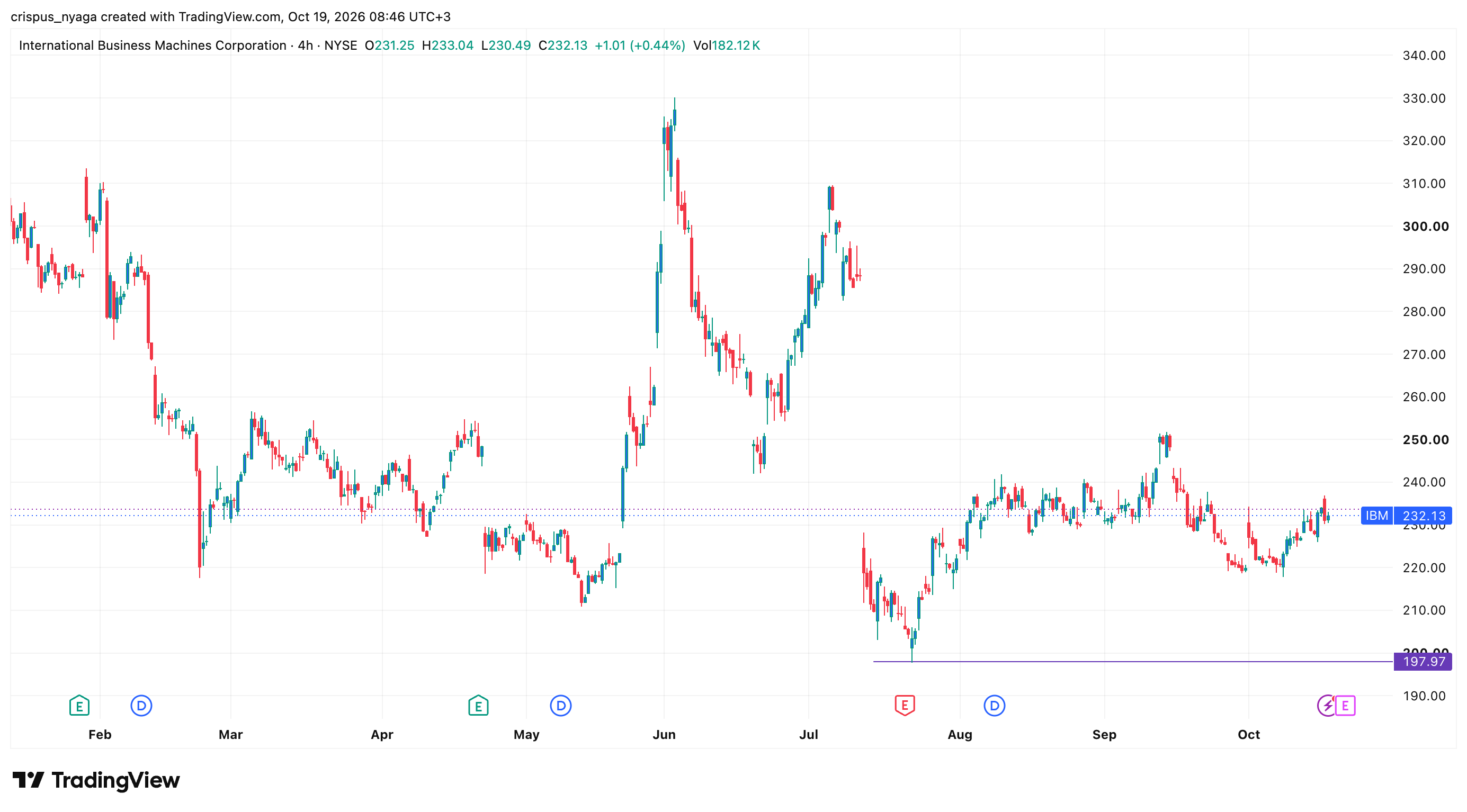Image resolution: width=1467 pixels, height=812 pixels.
Task: Click the 210.00 price axis label
Action: tap(1424, 610)
